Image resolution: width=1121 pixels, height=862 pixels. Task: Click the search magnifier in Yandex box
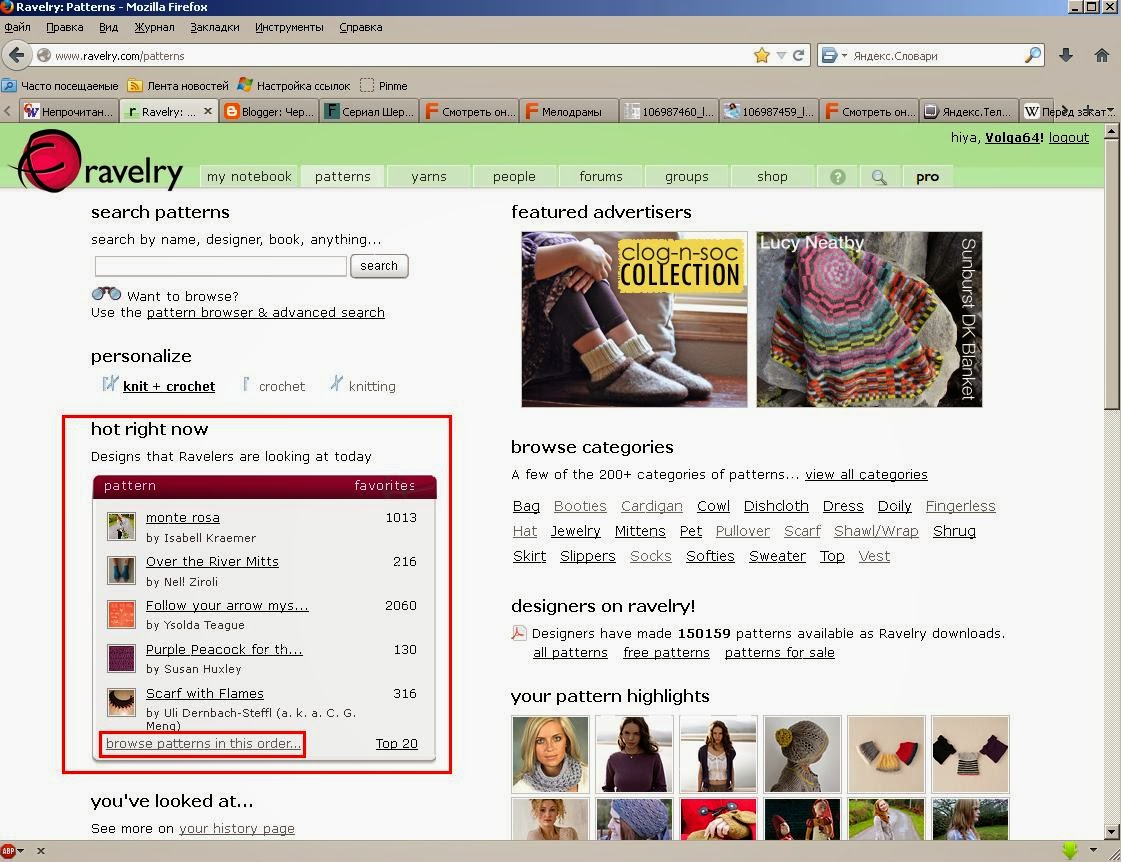coord(1032,55)
